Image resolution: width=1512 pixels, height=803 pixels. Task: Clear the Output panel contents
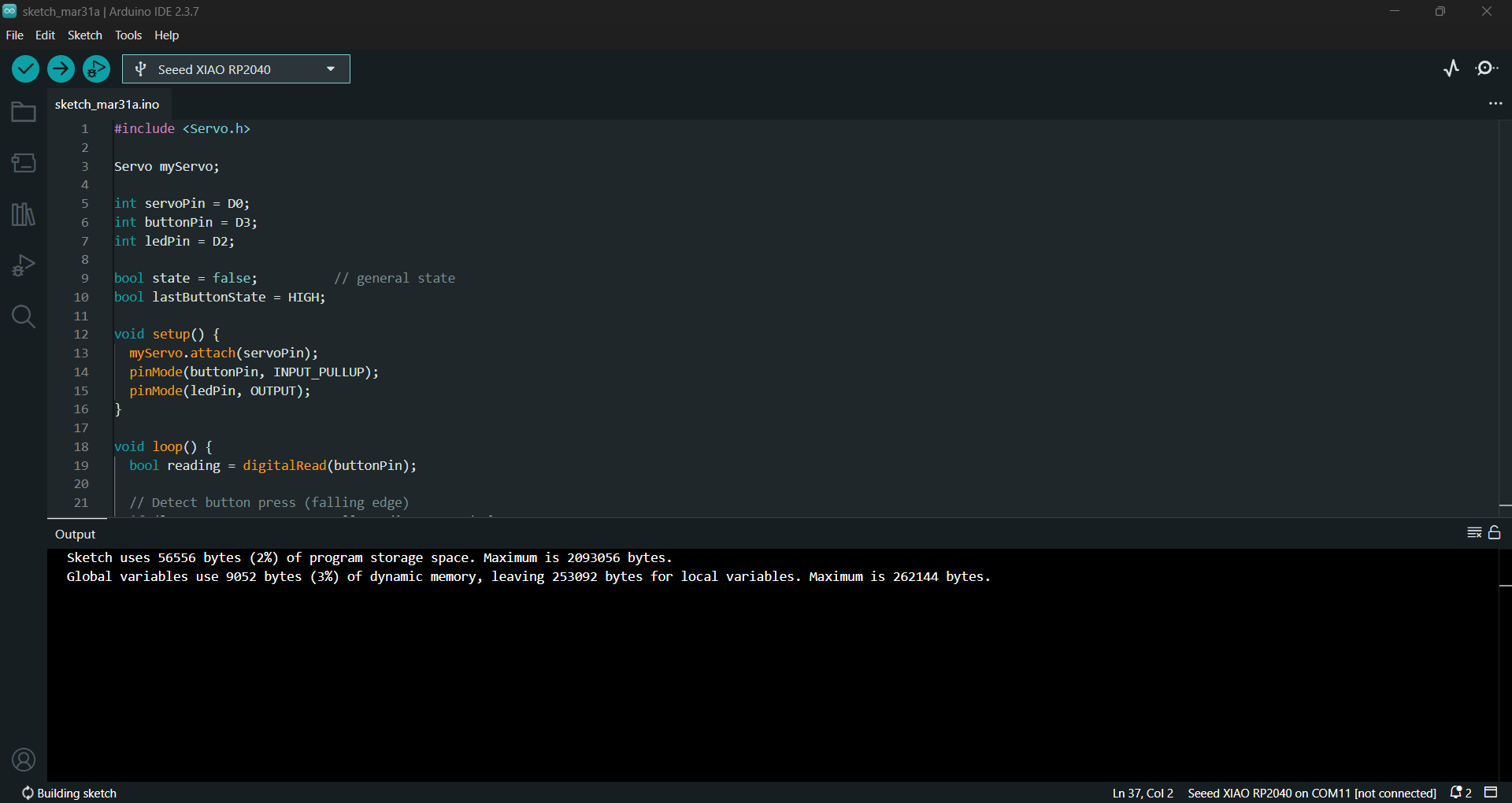pos(1474,533)
